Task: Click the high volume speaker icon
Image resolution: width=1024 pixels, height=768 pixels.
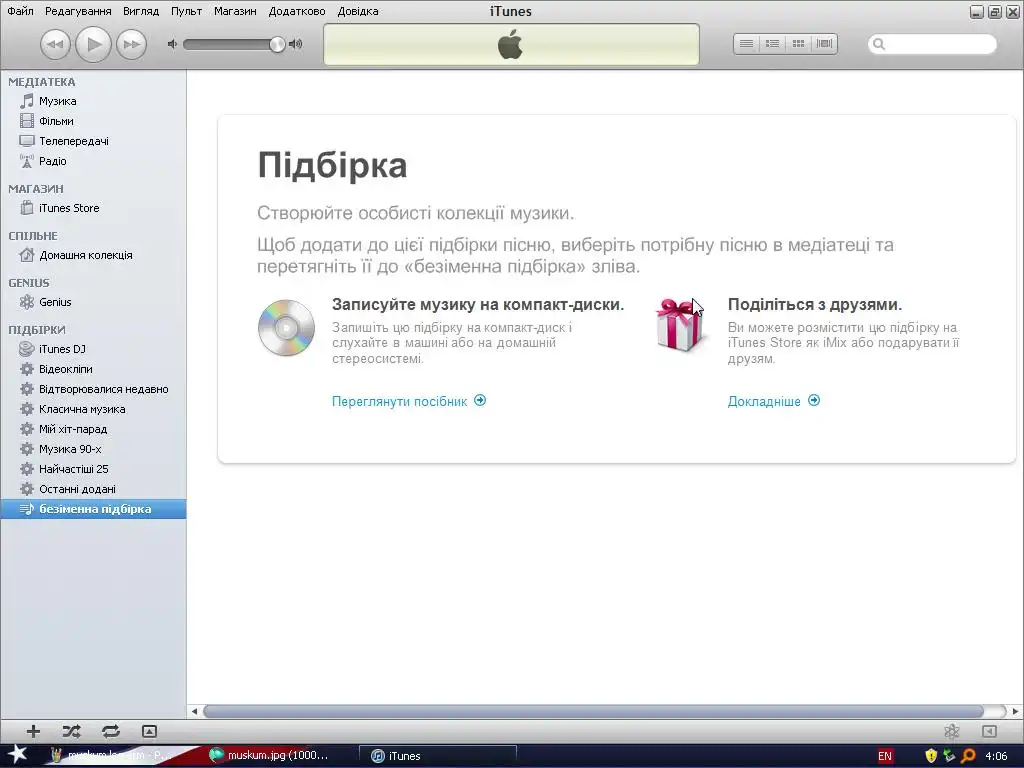Action: coord(295,44)
